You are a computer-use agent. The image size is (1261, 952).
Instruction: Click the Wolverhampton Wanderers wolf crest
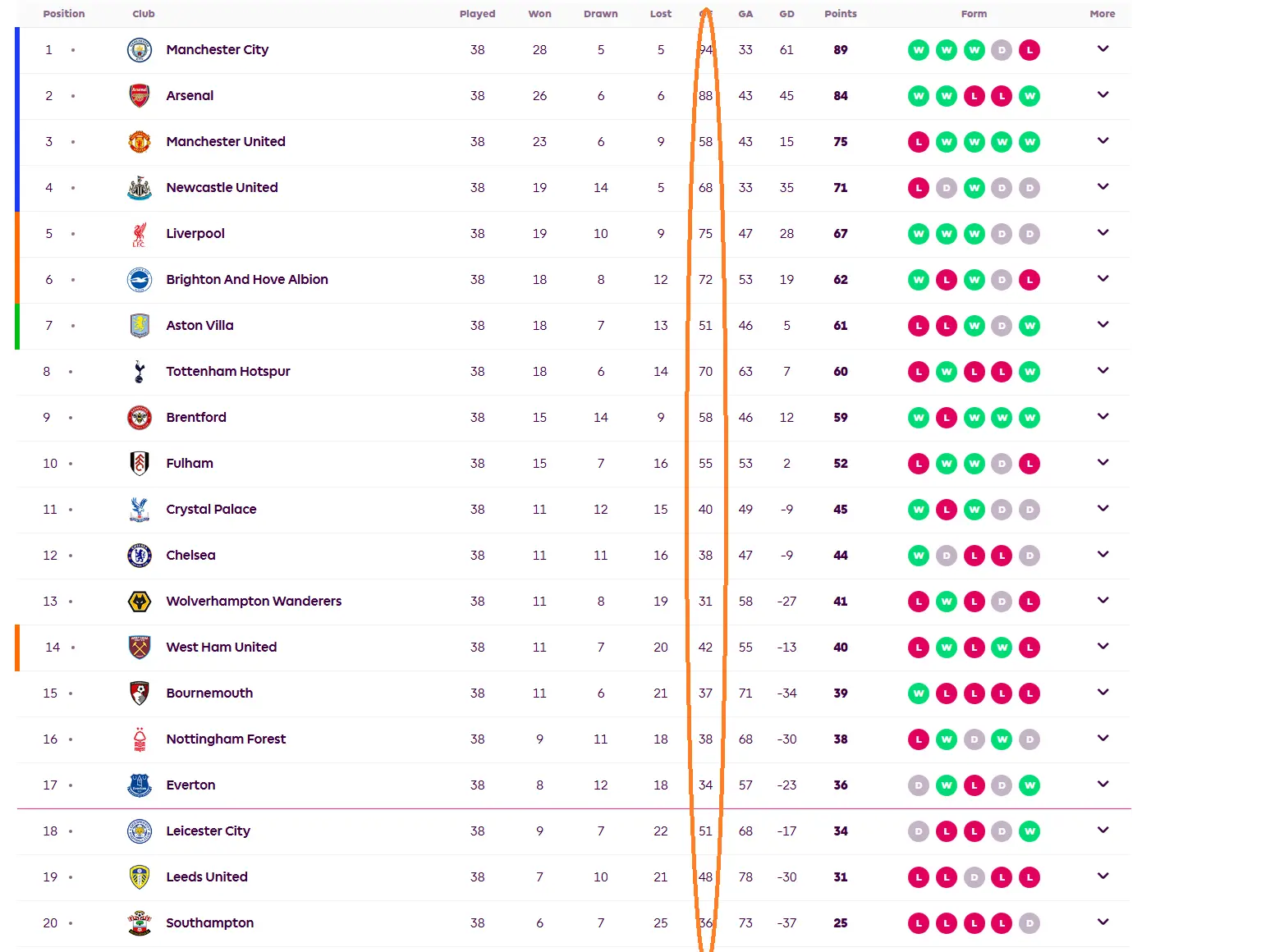(x=140, y=602)
